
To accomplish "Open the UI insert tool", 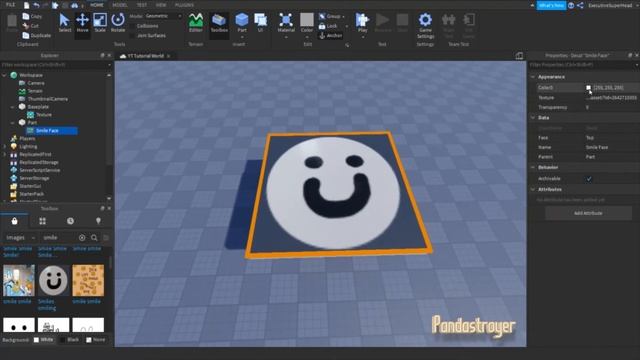I will [x=260, y=22].
